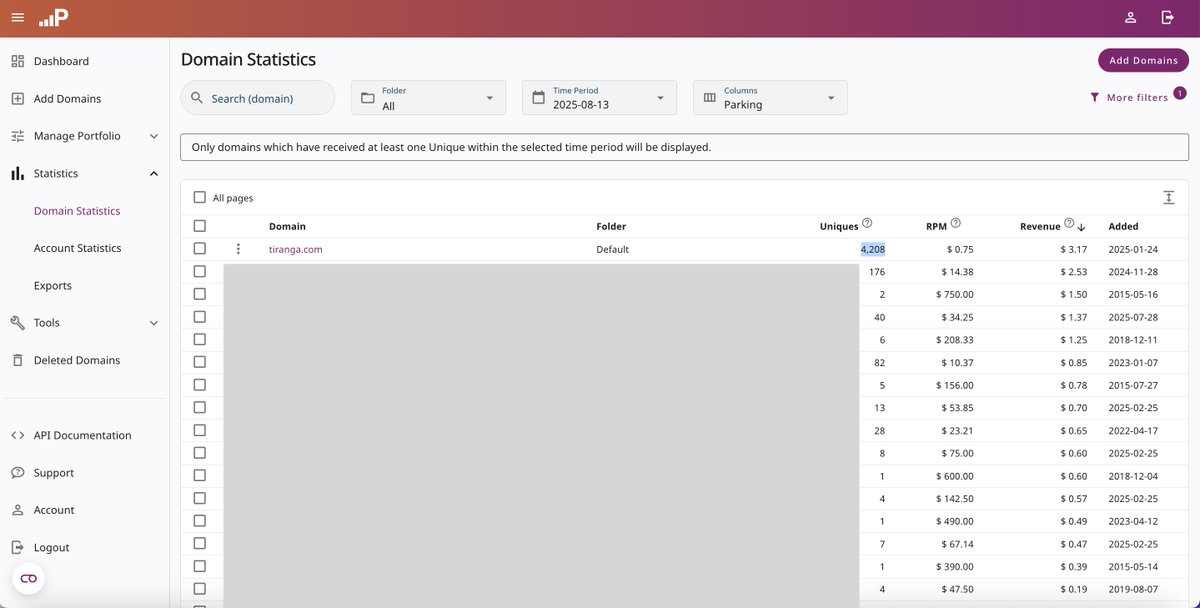Click the Statistics bar chart icon

pyautogui.click(x=17, y=174)
